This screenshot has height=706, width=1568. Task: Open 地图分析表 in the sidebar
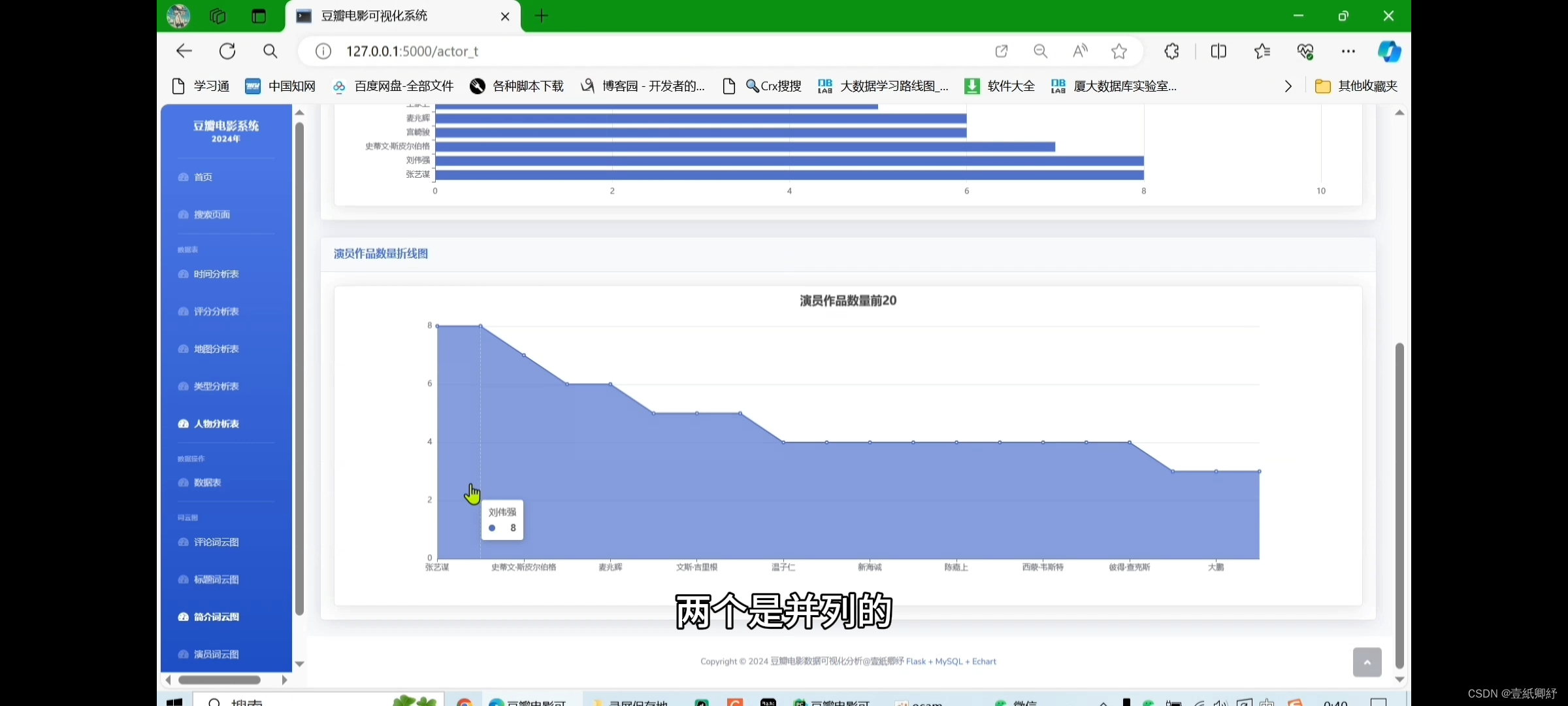tap(216, 348)
